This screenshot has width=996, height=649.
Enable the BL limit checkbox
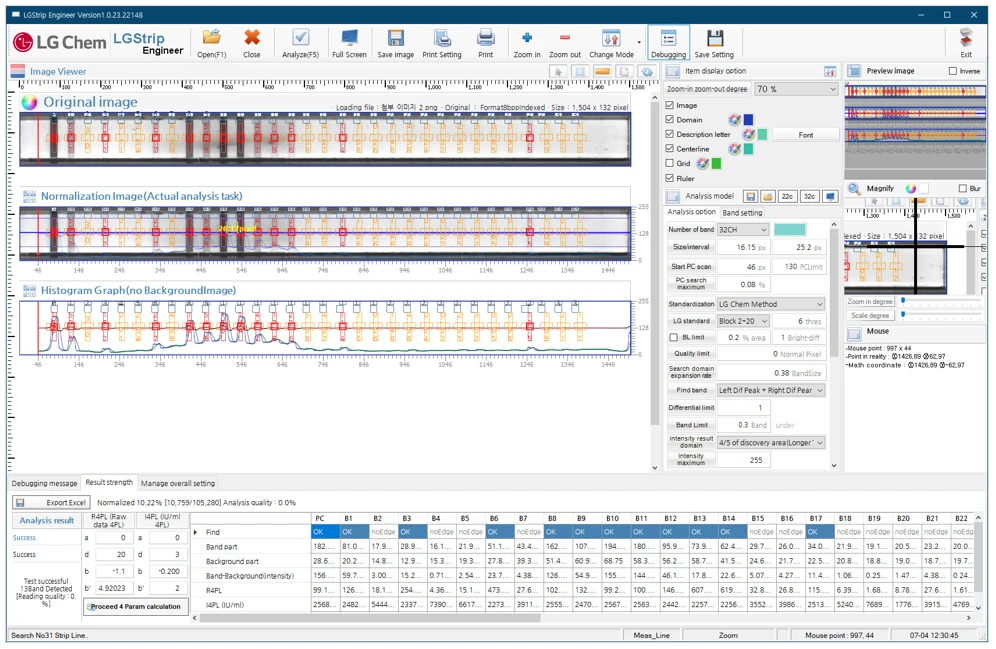pyautogui.click(x=674, y=338)
